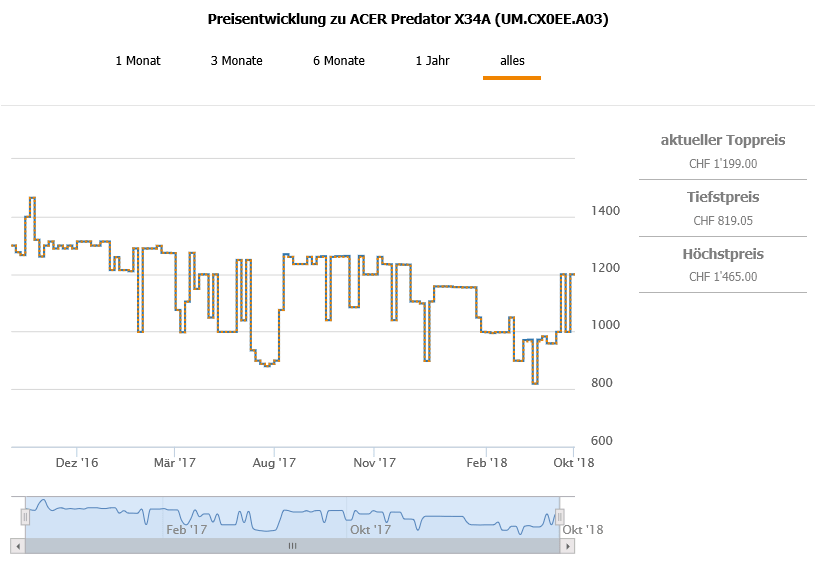Screen dimensions: 817x567
Task: Click the left navigator range handle
Action: coord(26,516)
